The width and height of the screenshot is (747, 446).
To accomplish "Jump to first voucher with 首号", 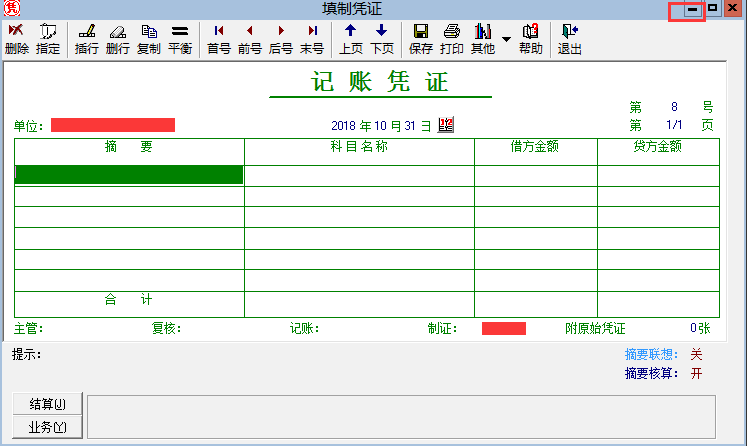I will [x=219, y=39].
